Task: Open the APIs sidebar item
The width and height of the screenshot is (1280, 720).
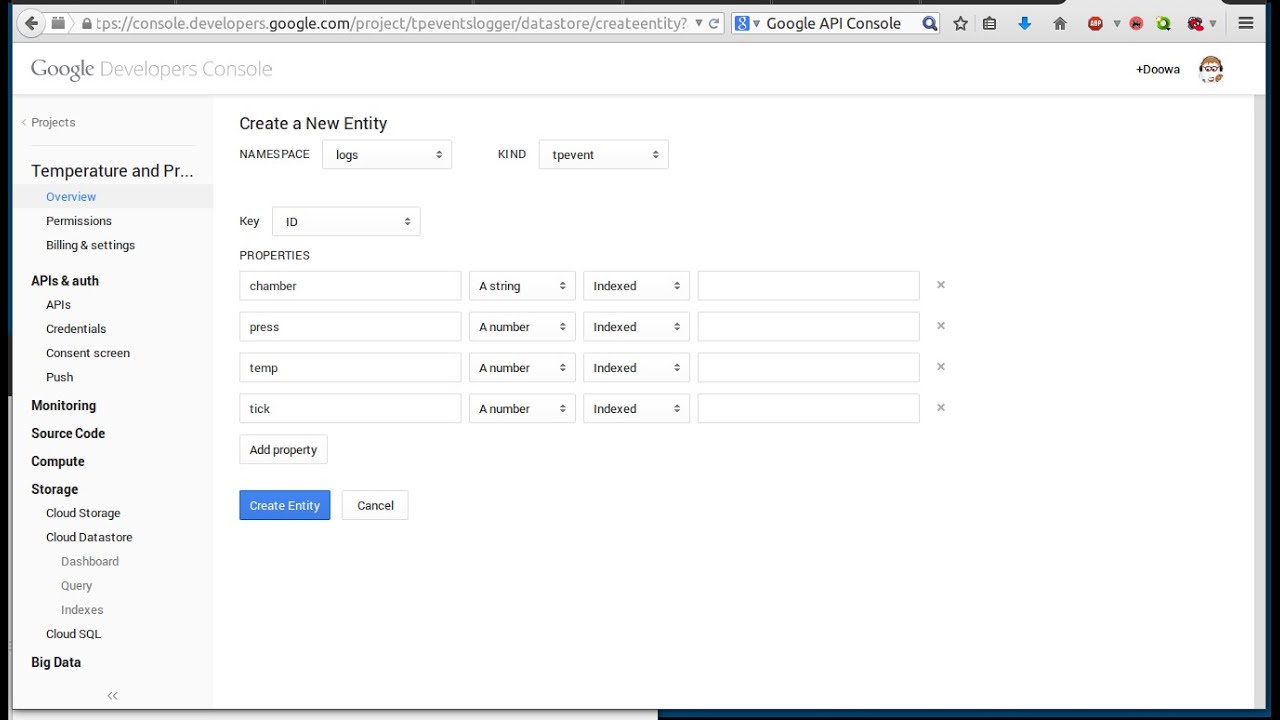Action: 58,305
